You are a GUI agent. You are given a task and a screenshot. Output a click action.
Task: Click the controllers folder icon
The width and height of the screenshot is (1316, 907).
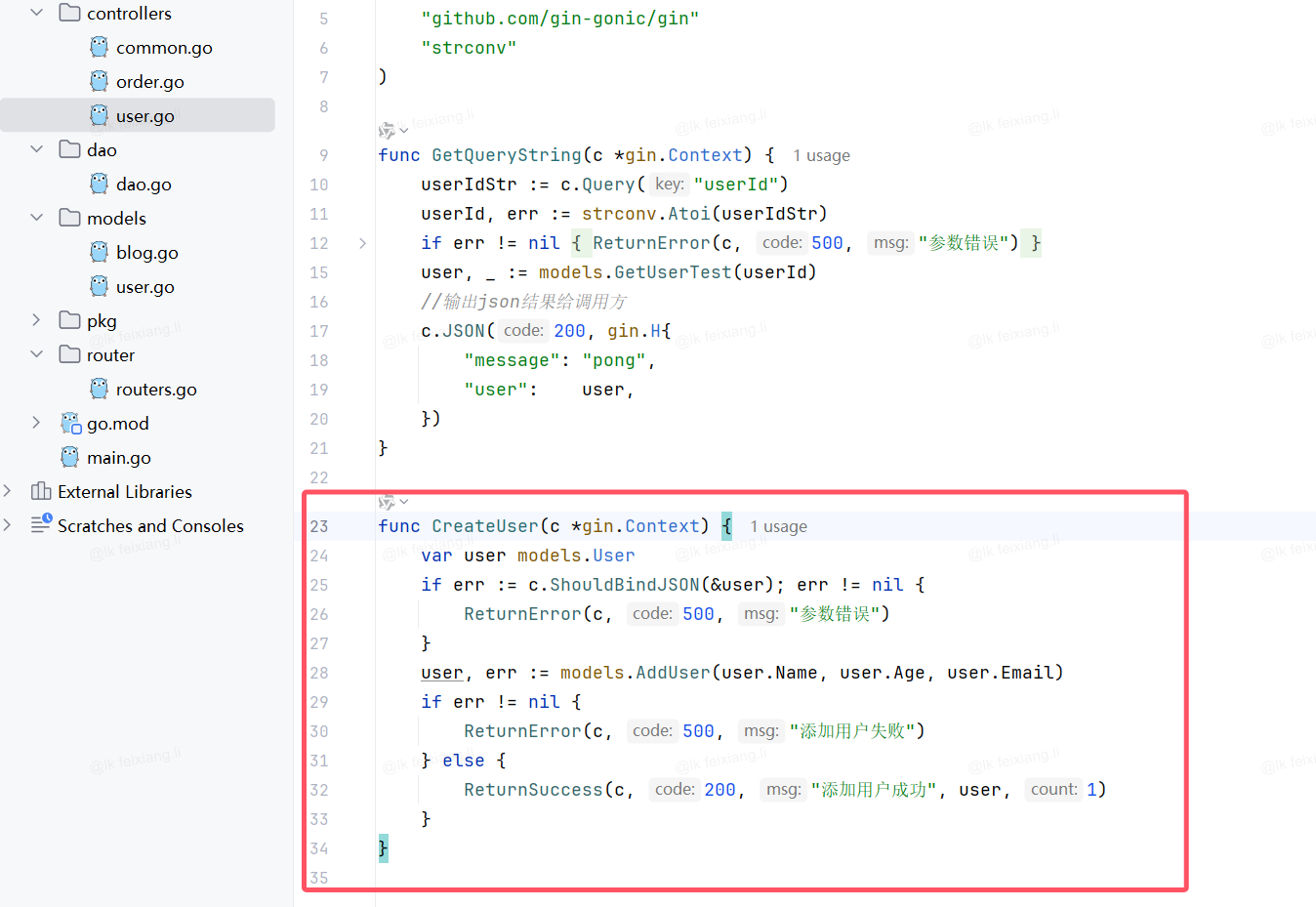[69, 13]
